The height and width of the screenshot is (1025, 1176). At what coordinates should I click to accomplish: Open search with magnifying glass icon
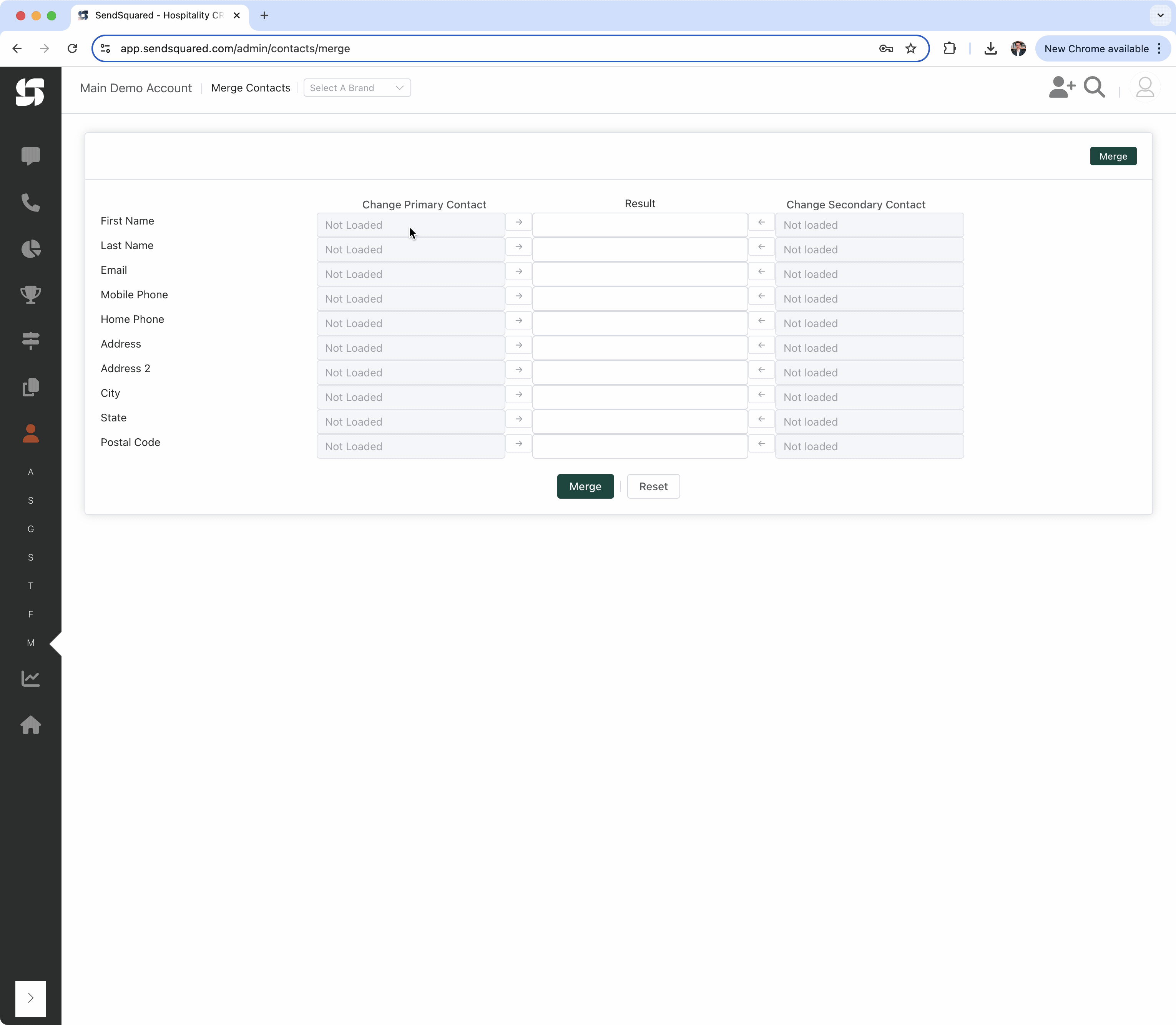coord(1094,88)
